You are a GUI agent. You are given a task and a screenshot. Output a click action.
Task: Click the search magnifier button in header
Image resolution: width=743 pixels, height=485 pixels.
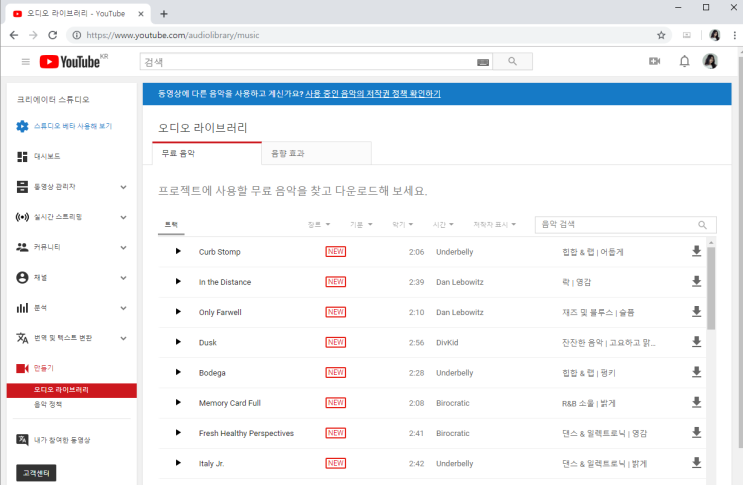[x=512, y=62]
